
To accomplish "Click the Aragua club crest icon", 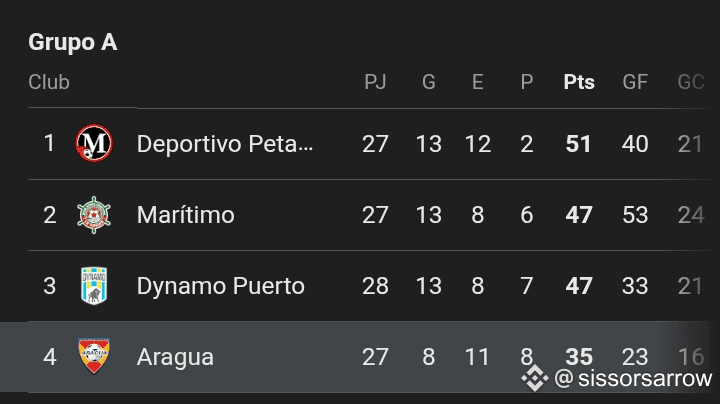I will pos(94,356).
